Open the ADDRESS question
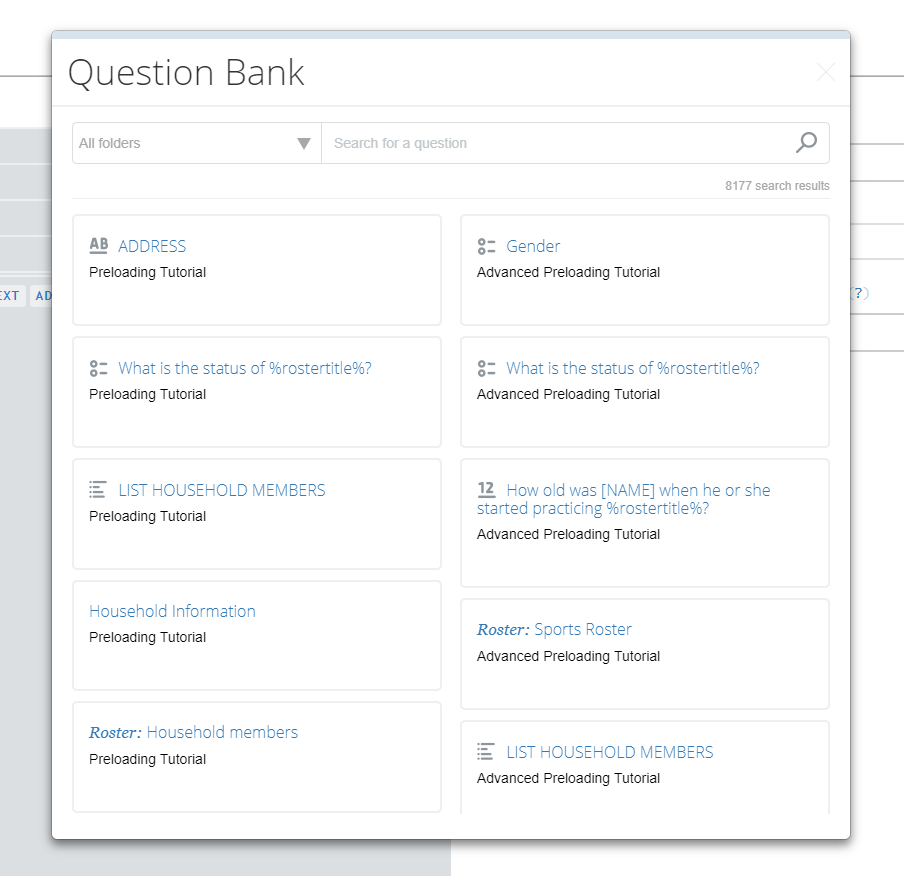 point(152,246)
